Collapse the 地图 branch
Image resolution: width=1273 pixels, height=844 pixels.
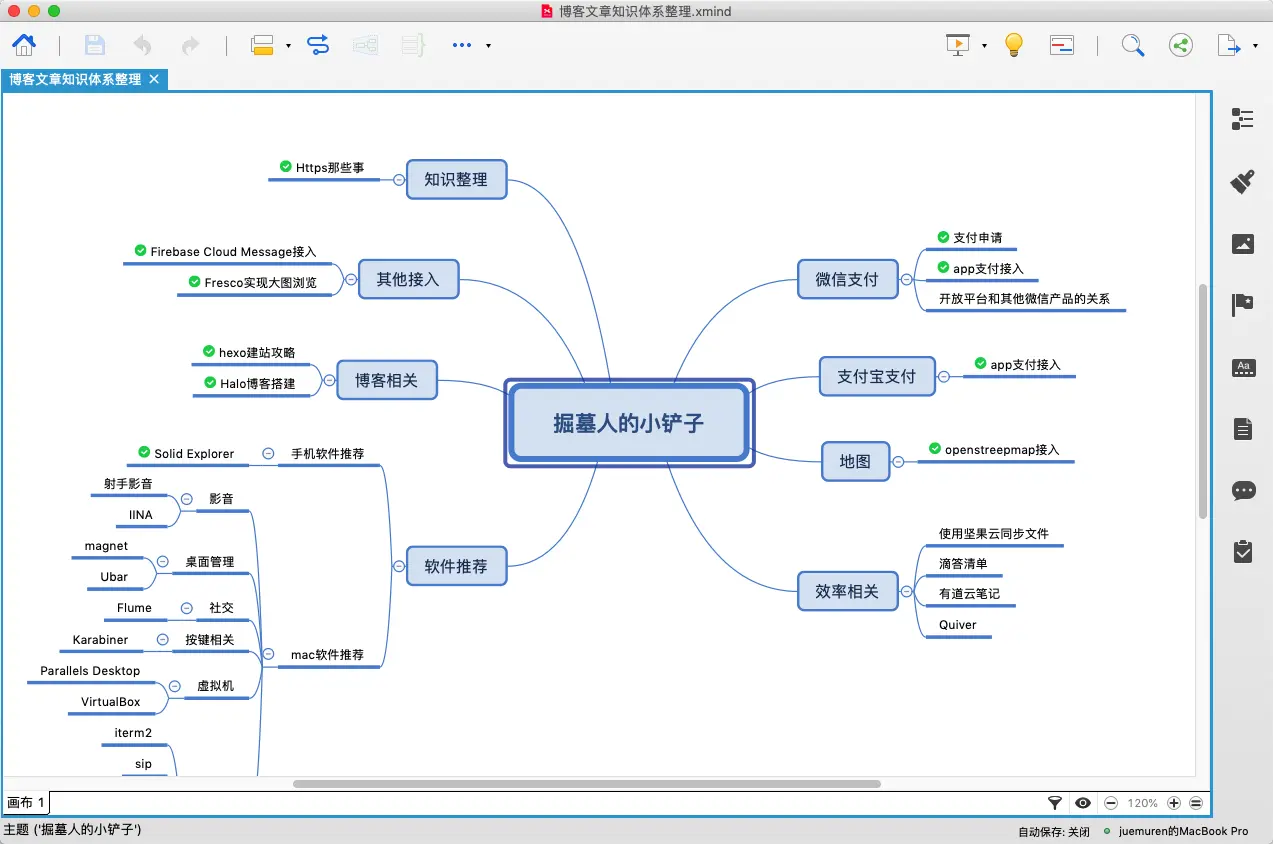pyautogui.click(x=898, y=462)
